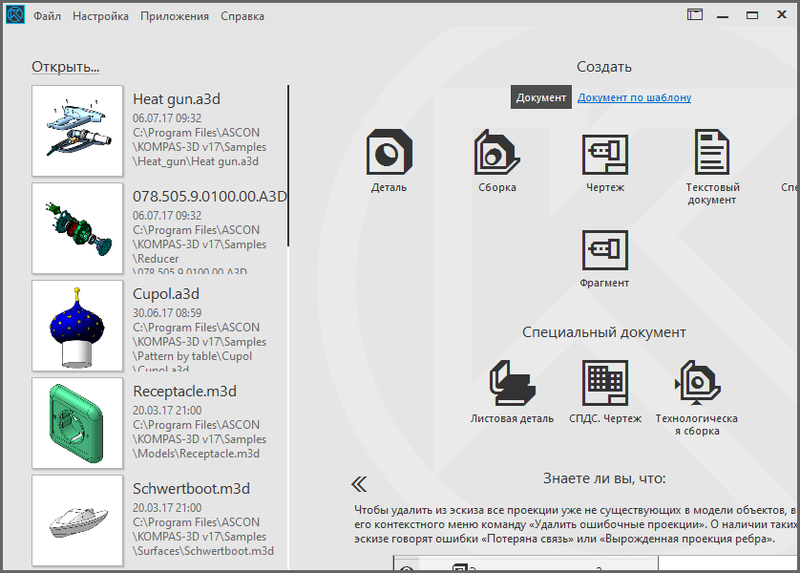Open the Приложения menu
Viewport: 800px width, 573px height.
(174, 16)
